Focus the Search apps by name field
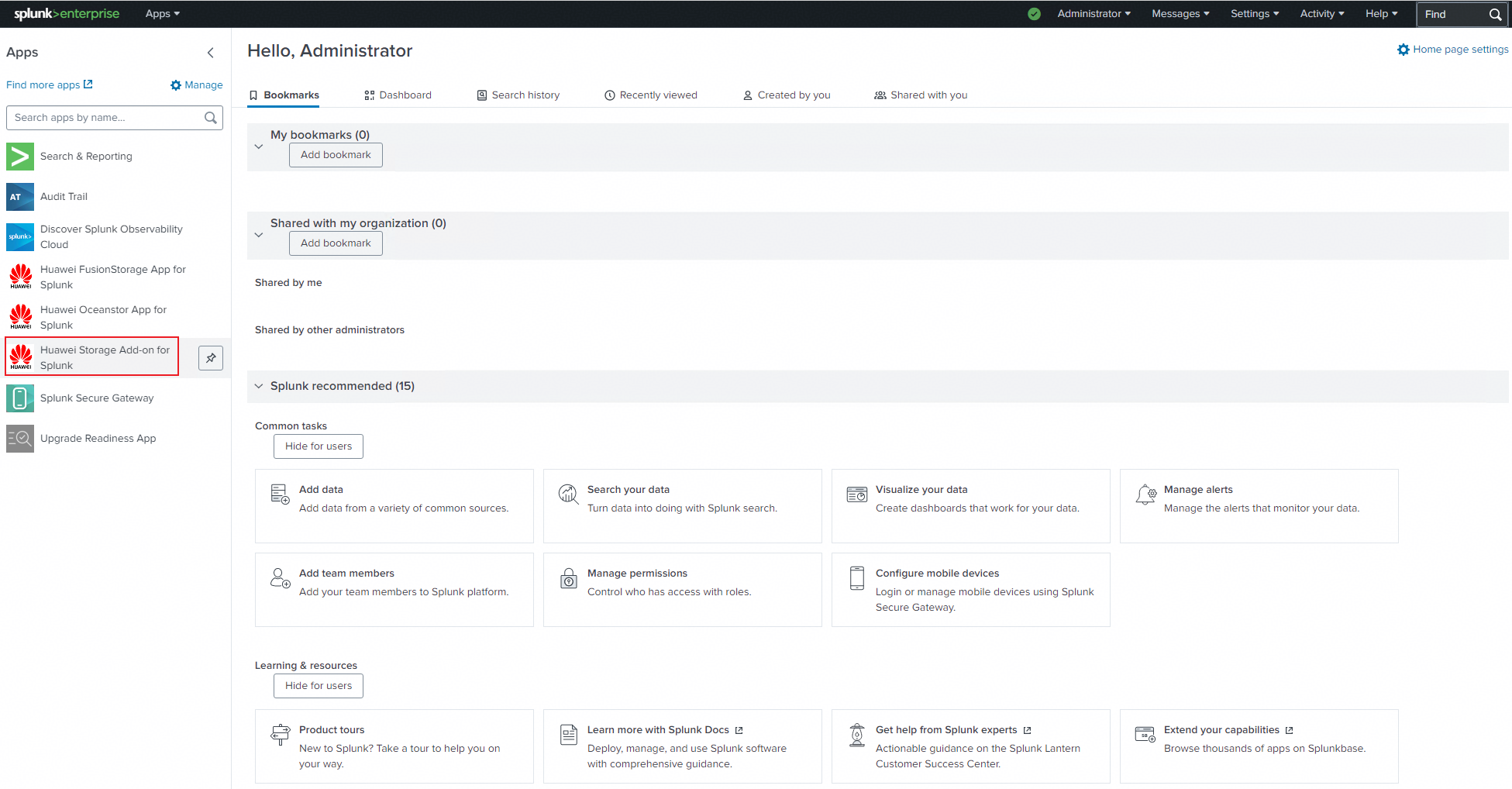 (x=115, y=118)
